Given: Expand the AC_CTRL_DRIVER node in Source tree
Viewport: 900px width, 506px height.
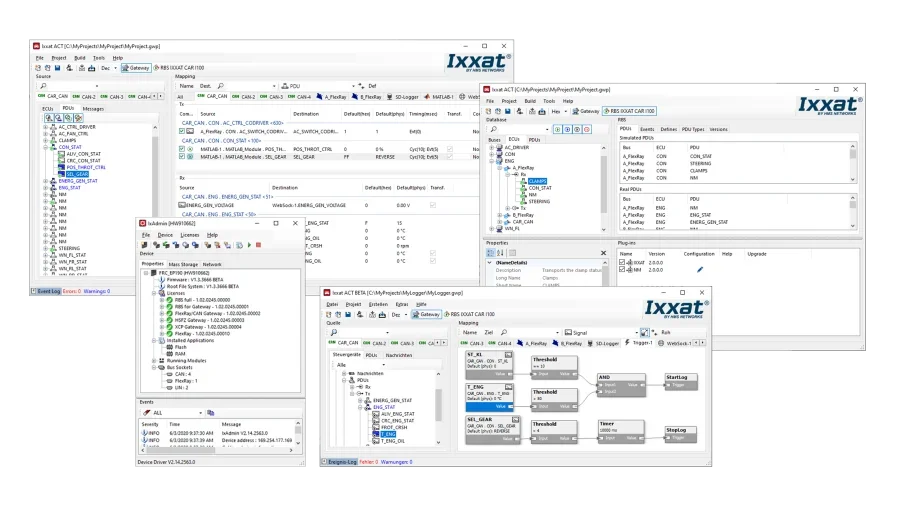Looking at the screenshot, I should coord(45,127).
